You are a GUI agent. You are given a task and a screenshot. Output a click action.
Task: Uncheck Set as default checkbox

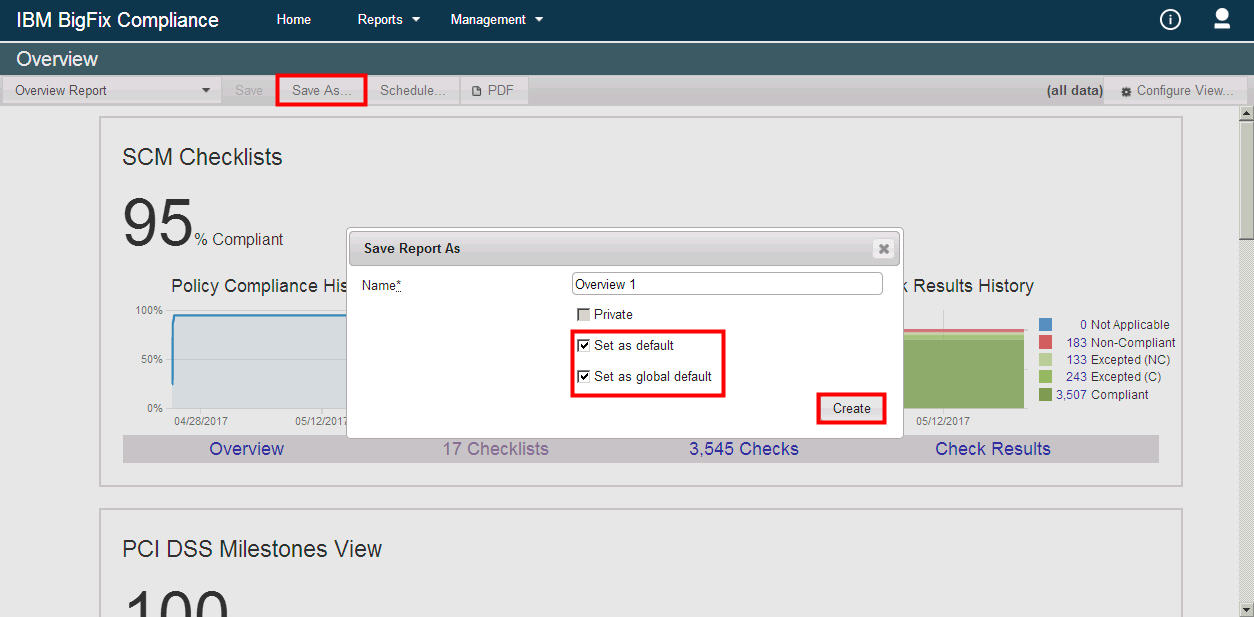click(583, 345)
